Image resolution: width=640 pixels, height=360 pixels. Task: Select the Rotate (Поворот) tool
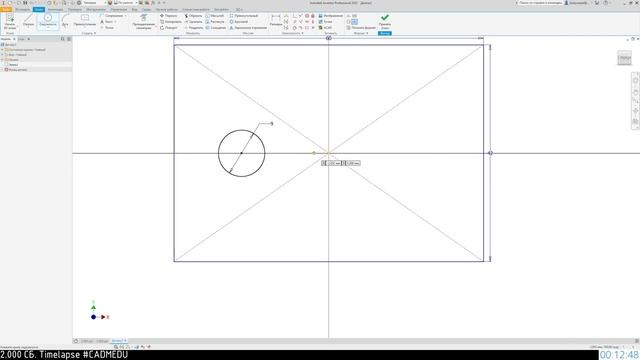169,28
